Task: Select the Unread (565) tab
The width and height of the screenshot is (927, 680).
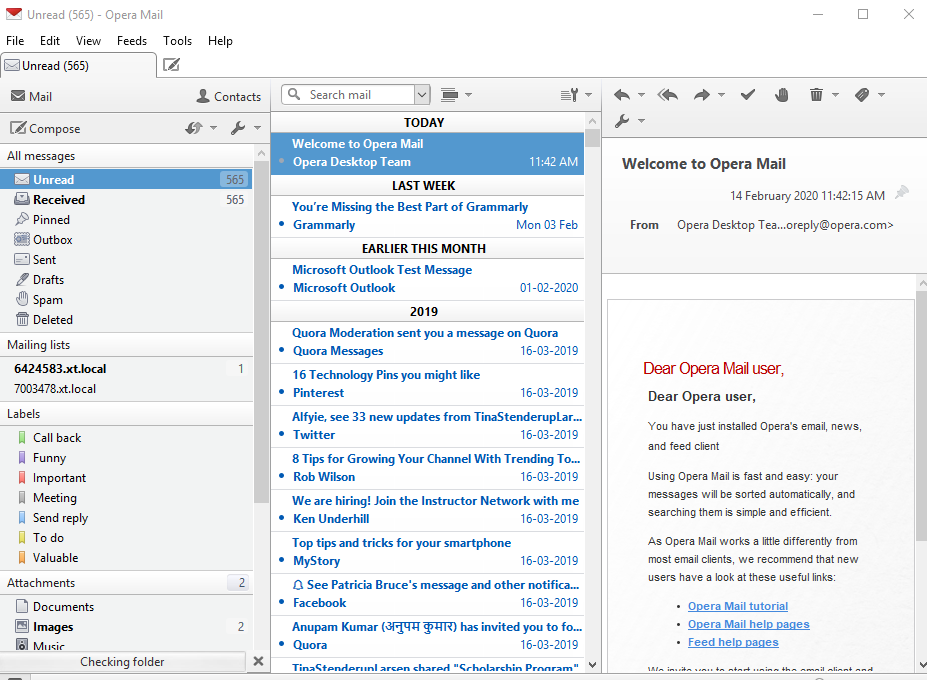Action: coord(78,65)
